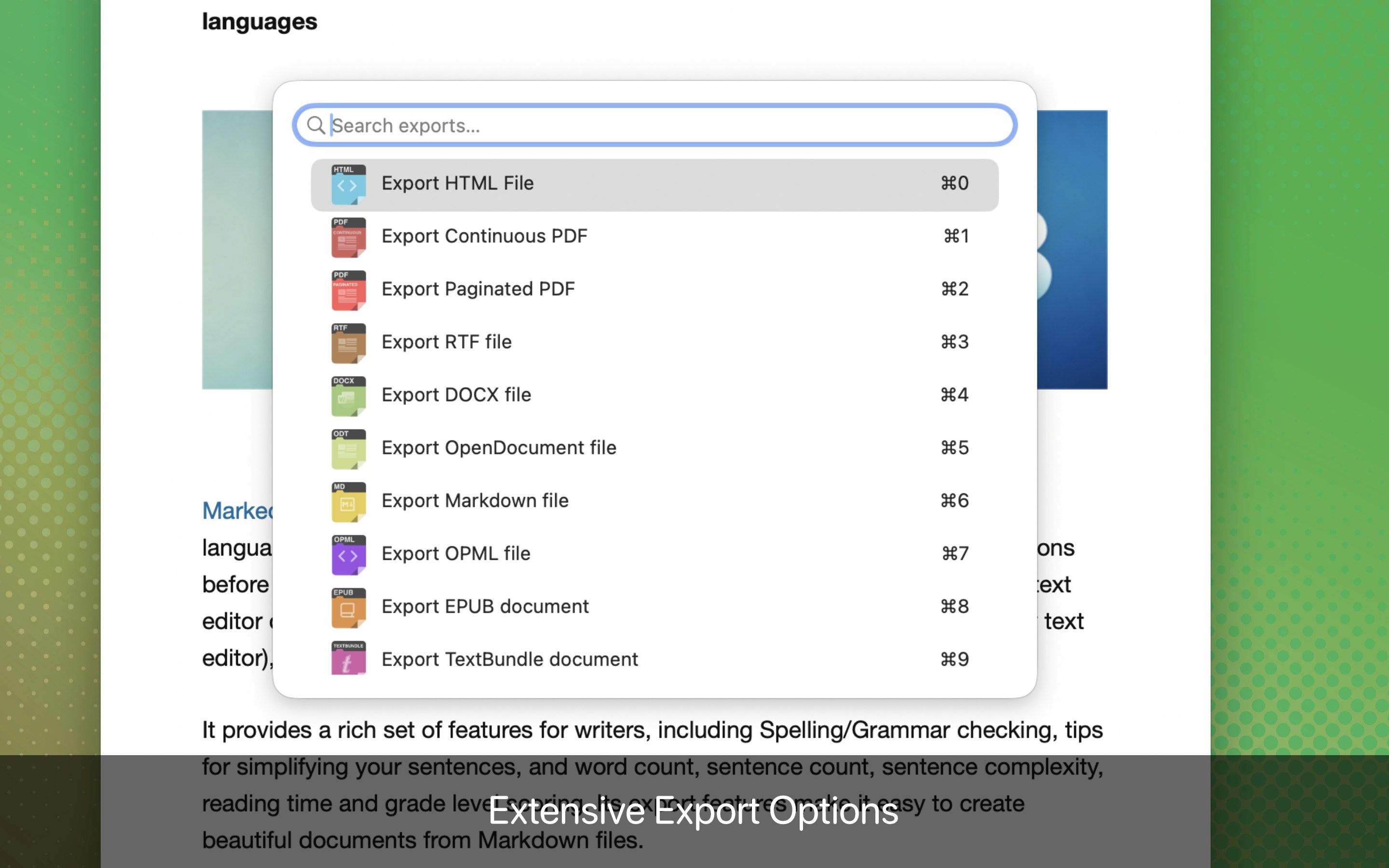Select Export DOCX file
The image size is (1389, 868).
coord(654,395)
